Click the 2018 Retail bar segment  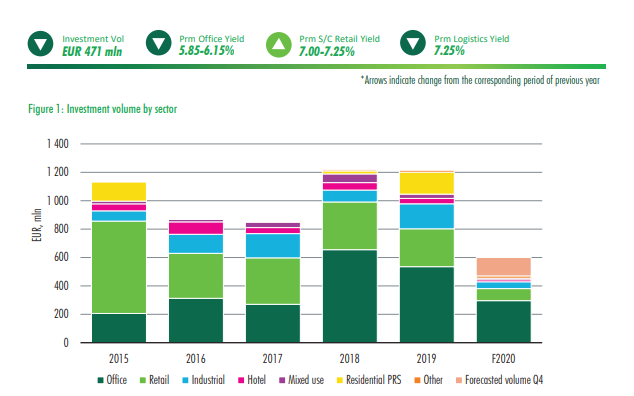(350, 226)
